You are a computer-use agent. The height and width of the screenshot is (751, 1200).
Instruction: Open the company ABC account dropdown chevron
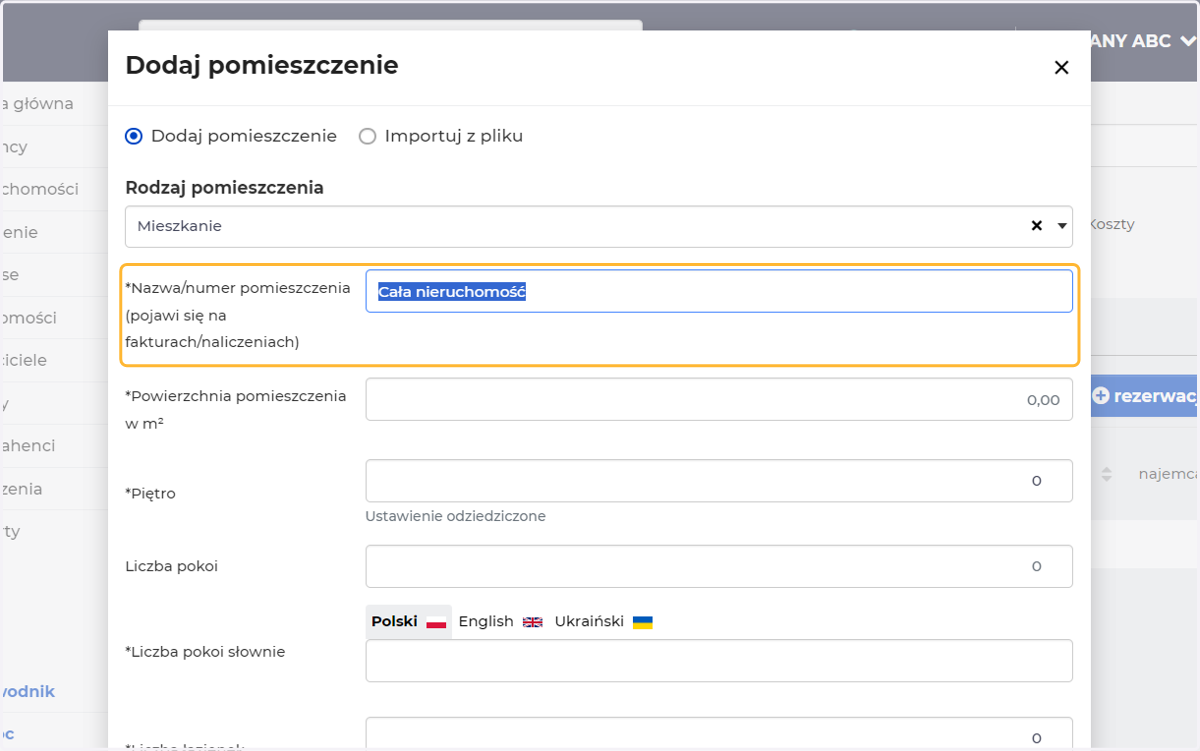(1188, 41)
